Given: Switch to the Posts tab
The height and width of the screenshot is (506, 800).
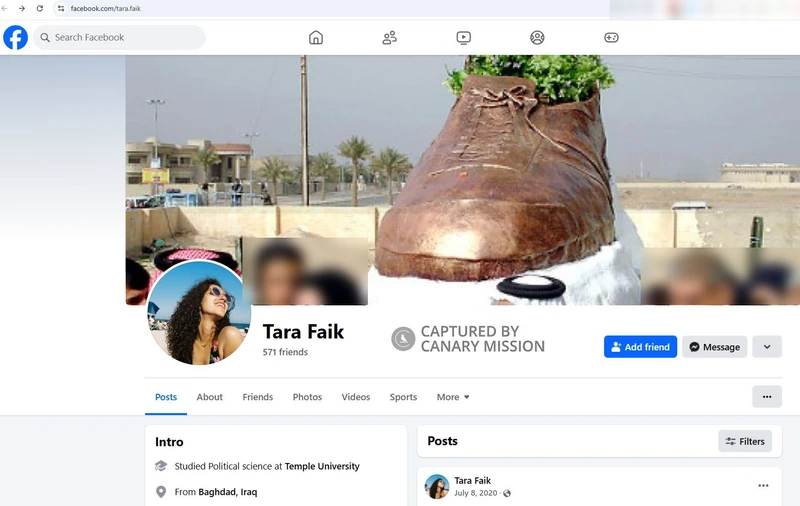Looking at the screenshot, I should [166, 397].
